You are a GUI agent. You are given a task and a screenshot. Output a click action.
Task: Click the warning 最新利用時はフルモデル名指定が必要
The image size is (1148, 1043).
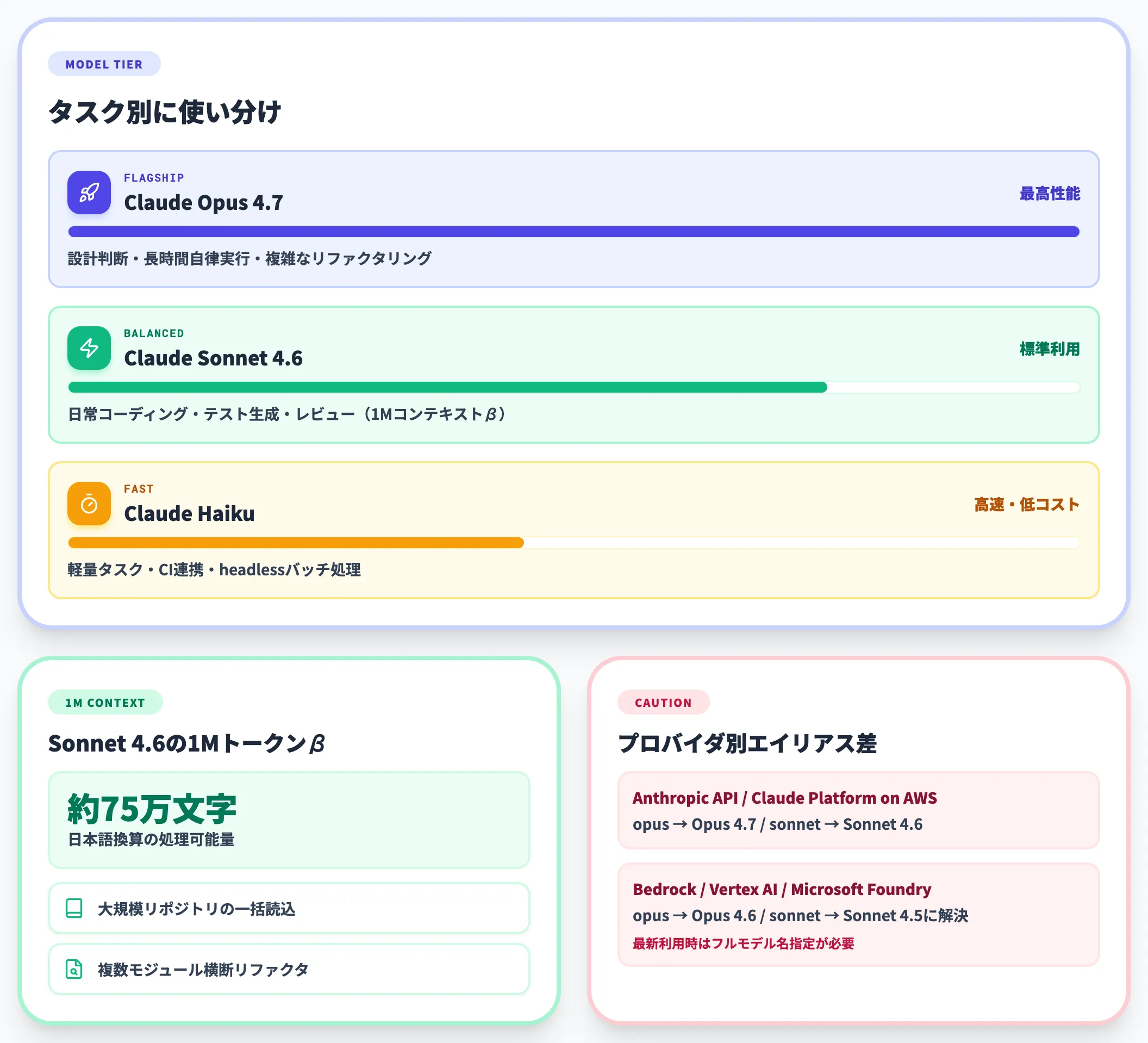[x=743, y=943]
